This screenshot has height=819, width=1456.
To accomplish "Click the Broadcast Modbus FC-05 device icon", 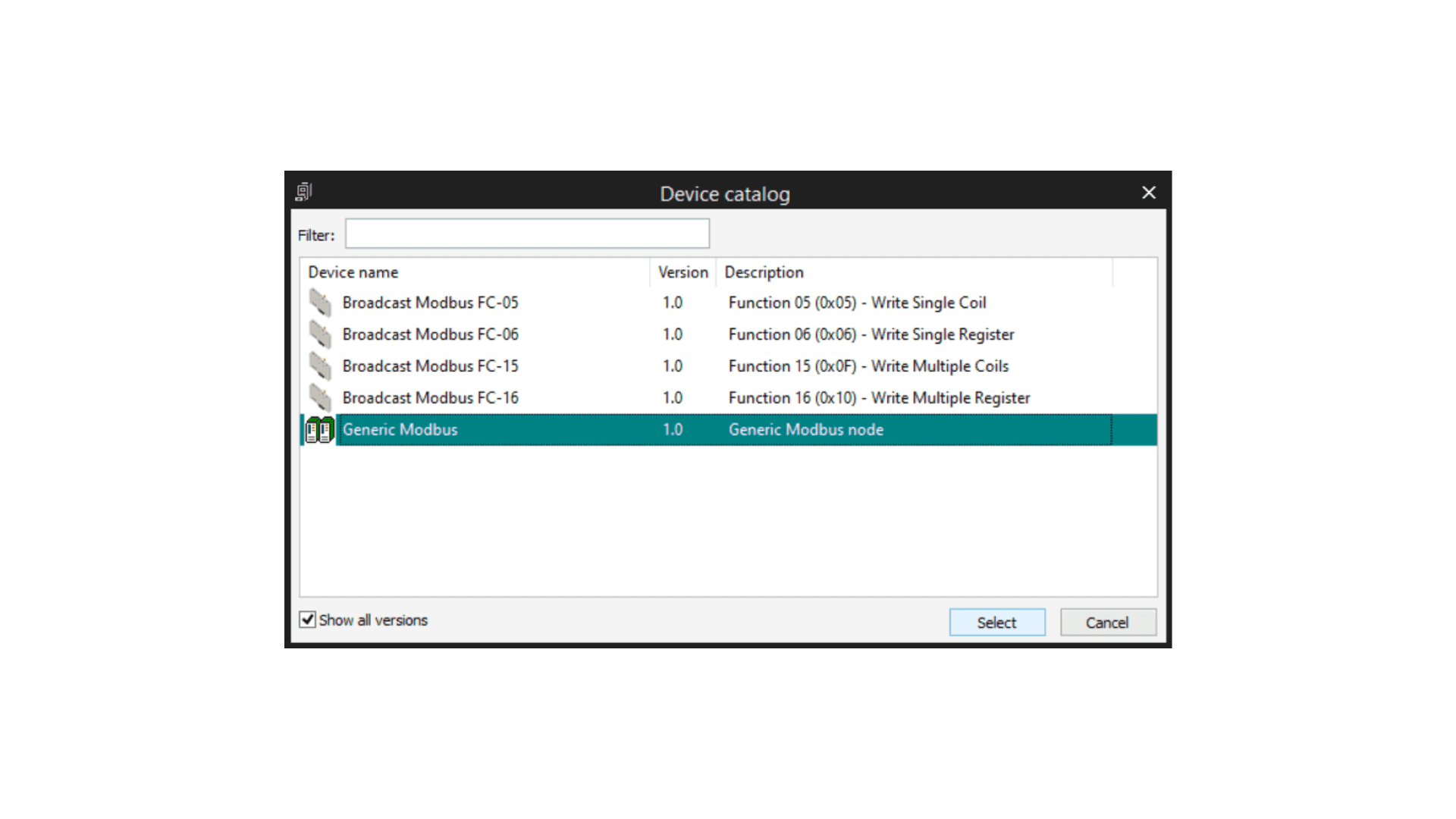I will (320, 303).
